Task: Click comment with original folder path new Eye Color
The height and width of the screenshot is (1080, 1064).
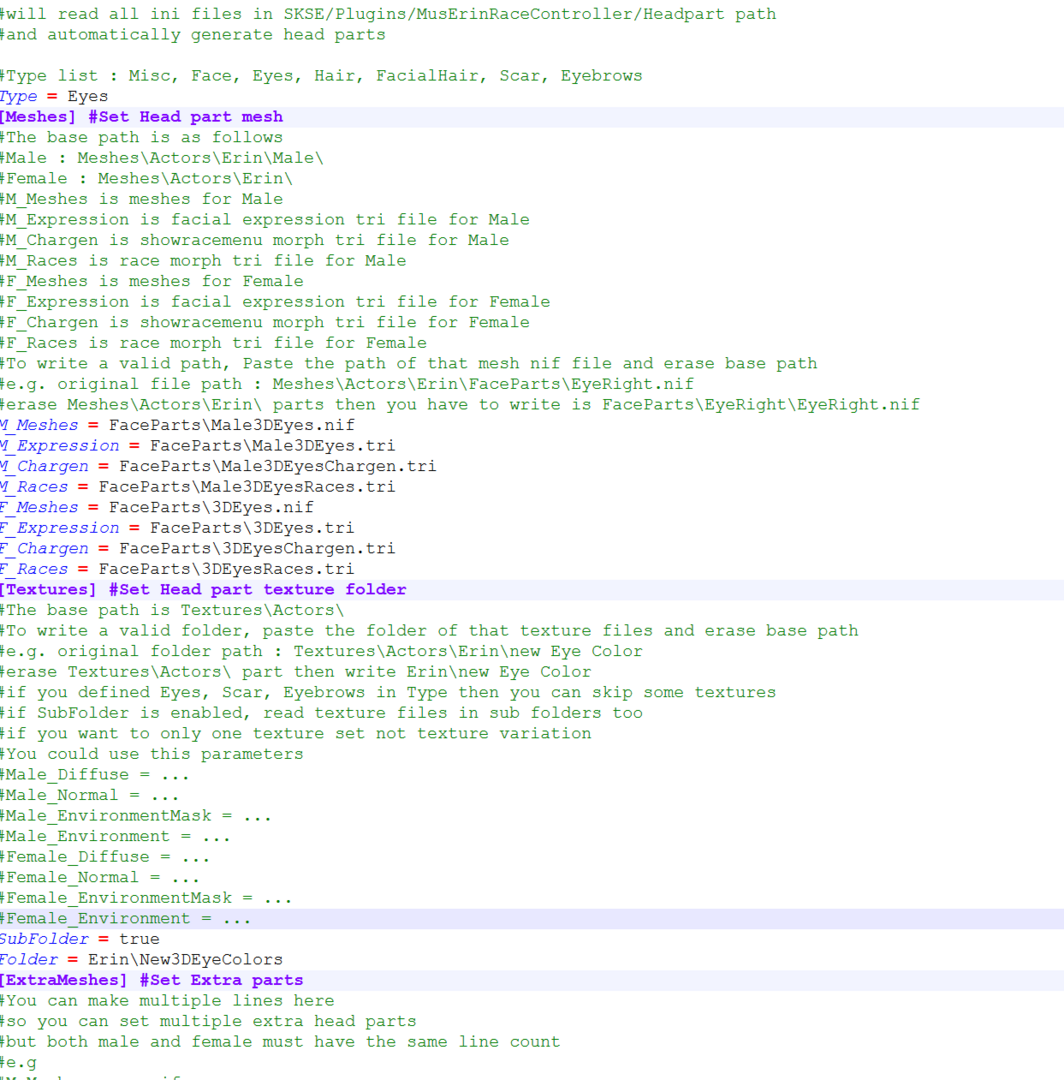Action: [x=321, y=652]
